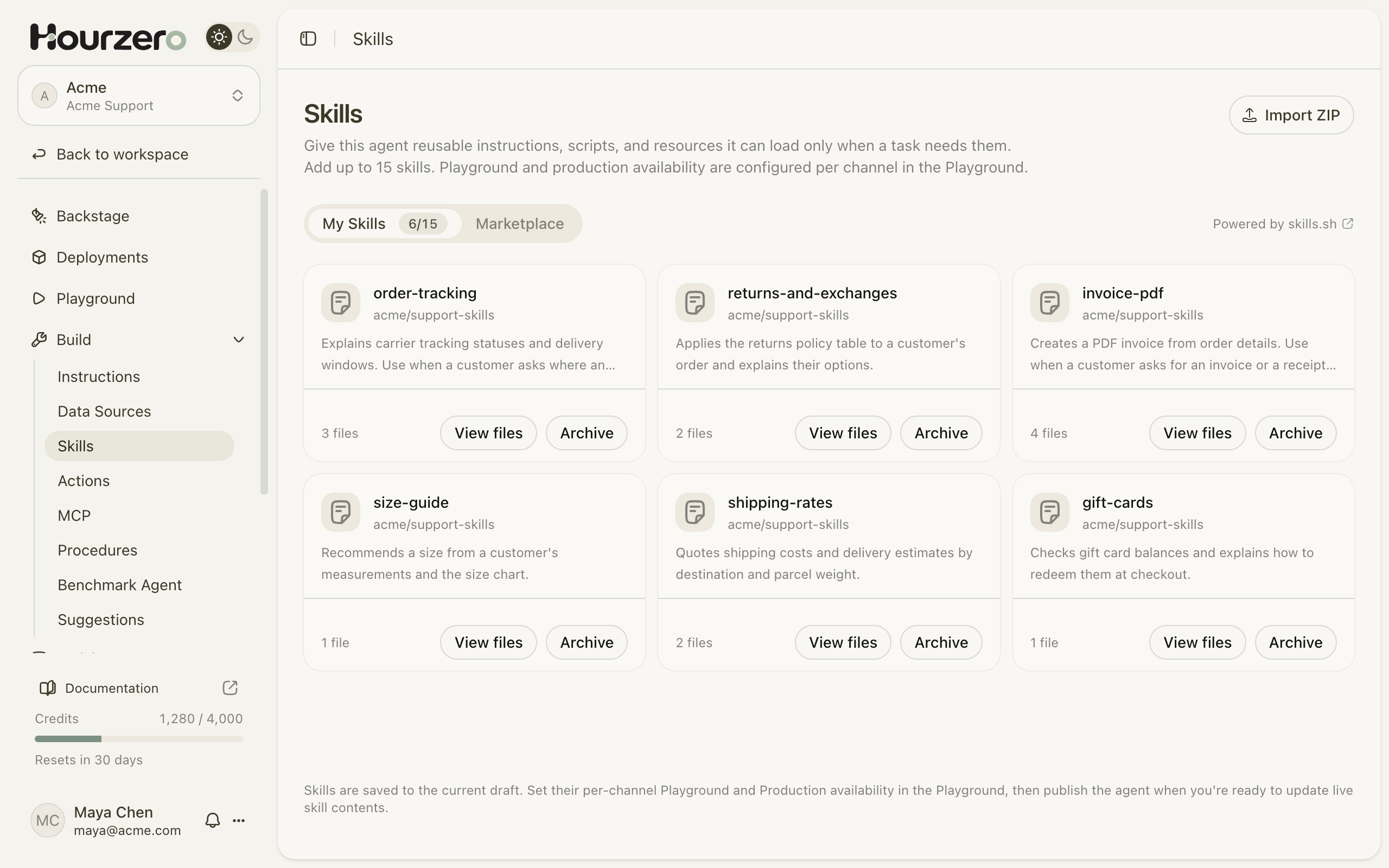The height and width of the screenshot is (868, 1389).
Task: Collapse sidebar using panel toggle icon
Action: click(308, 39)
